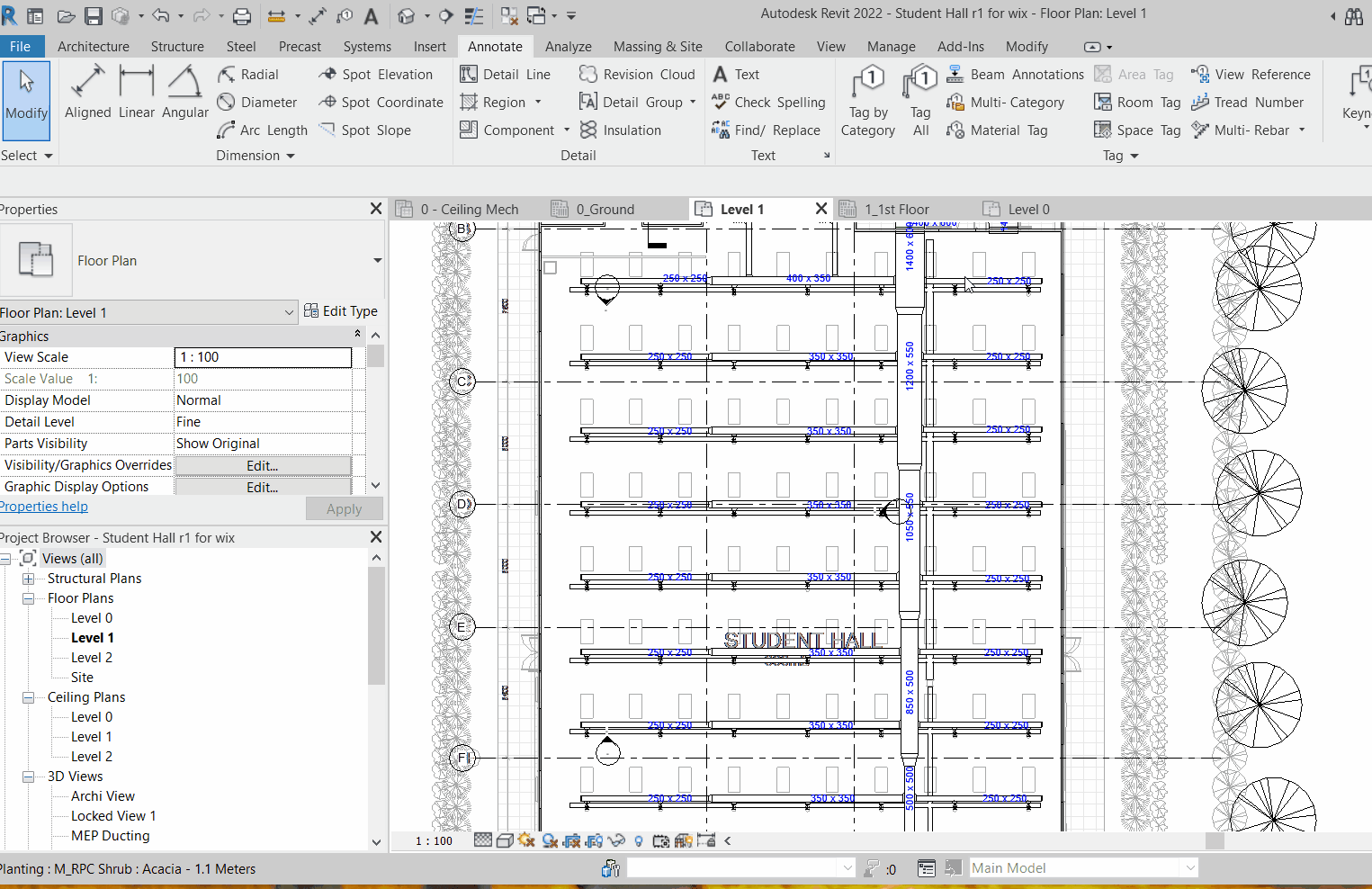Change Visual Style in view control bar
This screenshot has width=1372, height=889.
[505, 840]
